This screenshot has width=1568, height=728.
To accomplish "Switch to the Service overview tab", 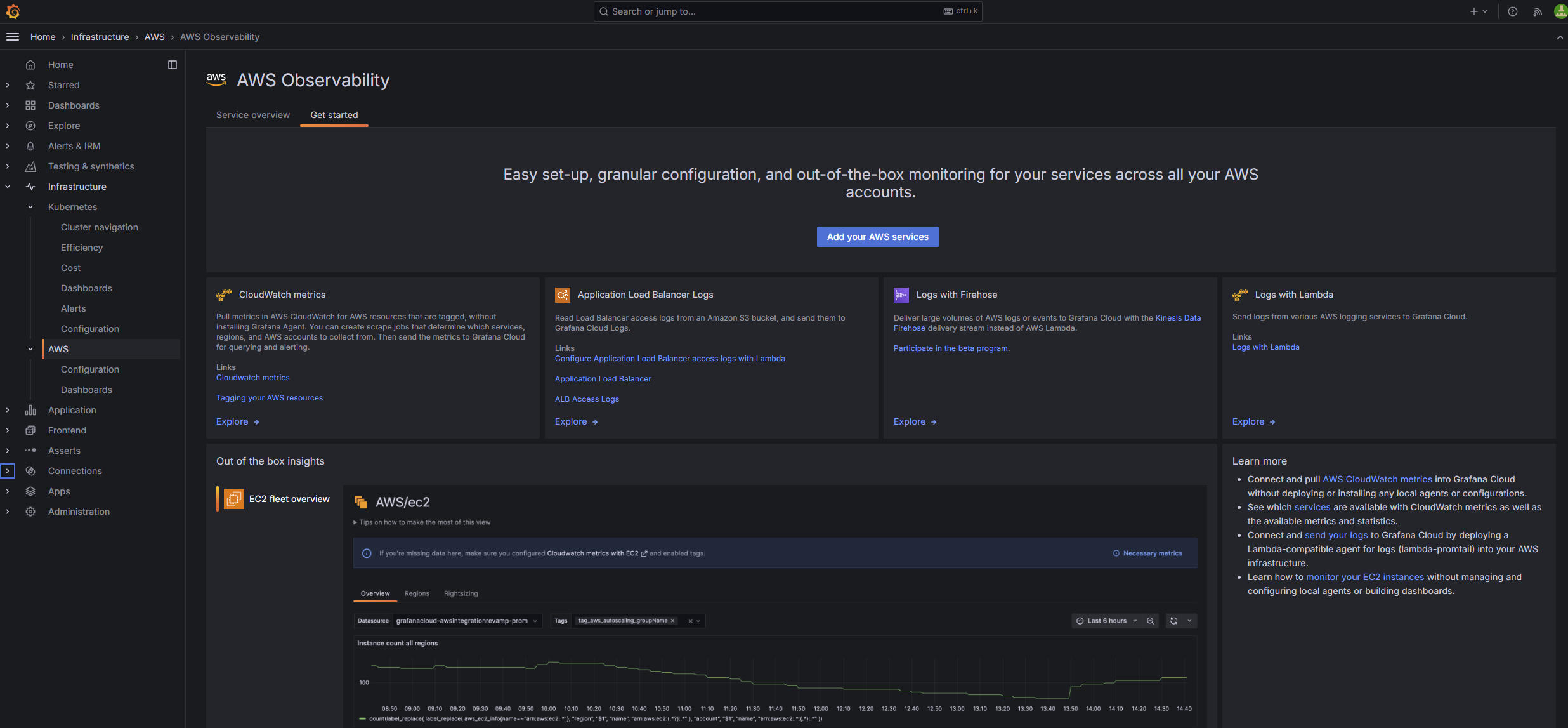I will (x=252, y=115).
